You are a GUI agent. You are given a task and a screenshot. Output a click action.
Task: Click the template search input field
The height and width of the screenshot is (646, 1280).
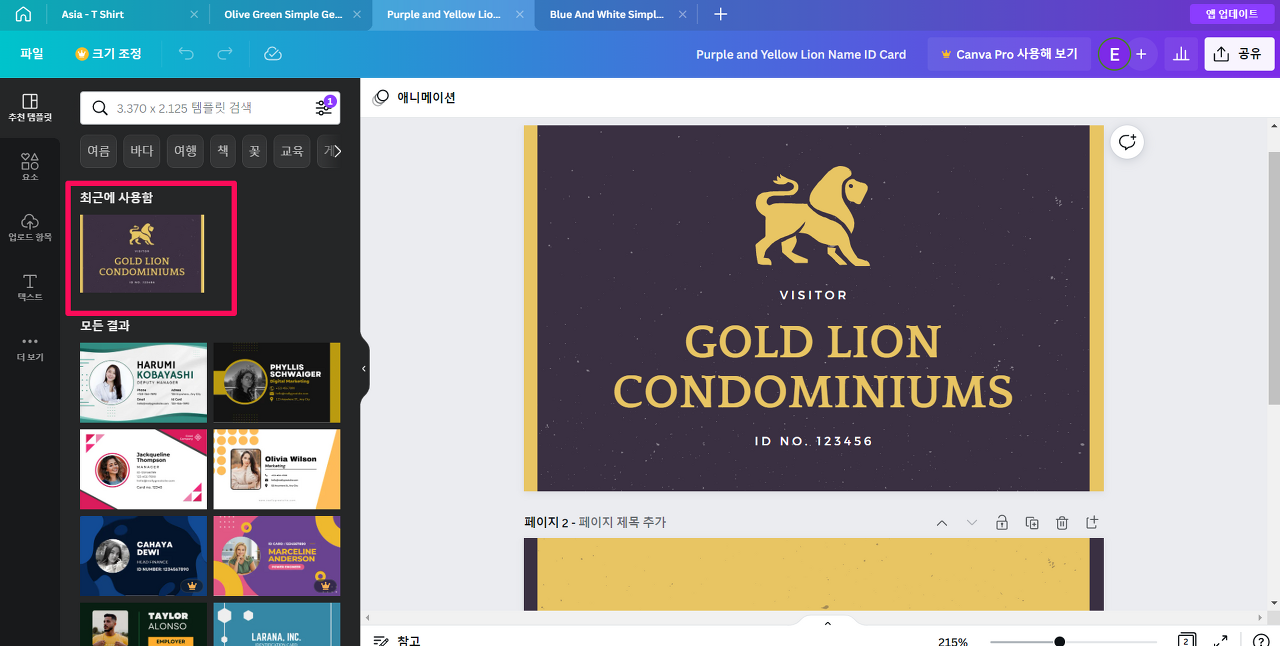click(x=210, y=108)
